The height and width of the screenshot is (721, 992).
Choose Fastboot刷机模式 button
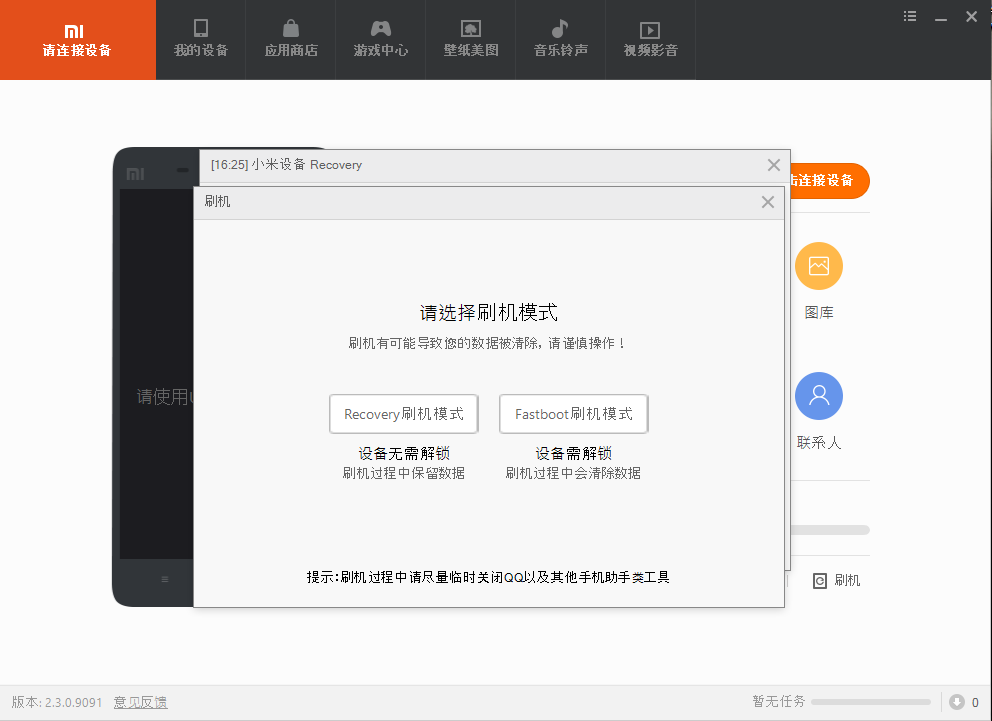pos(574,414)
